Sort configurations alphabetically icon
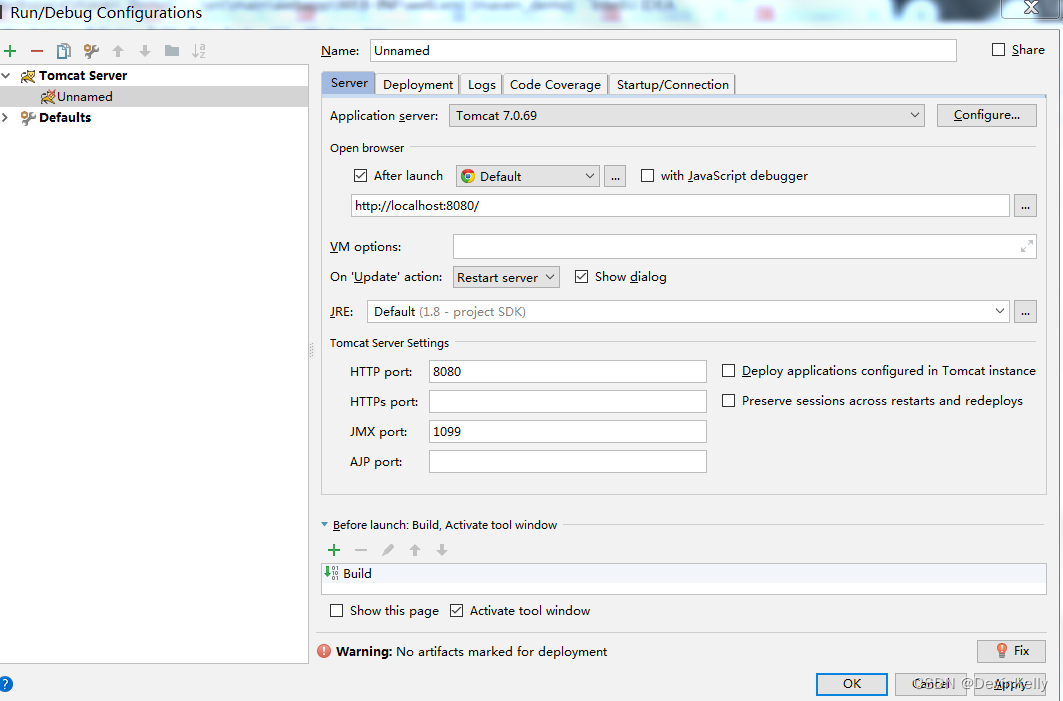 199,51
